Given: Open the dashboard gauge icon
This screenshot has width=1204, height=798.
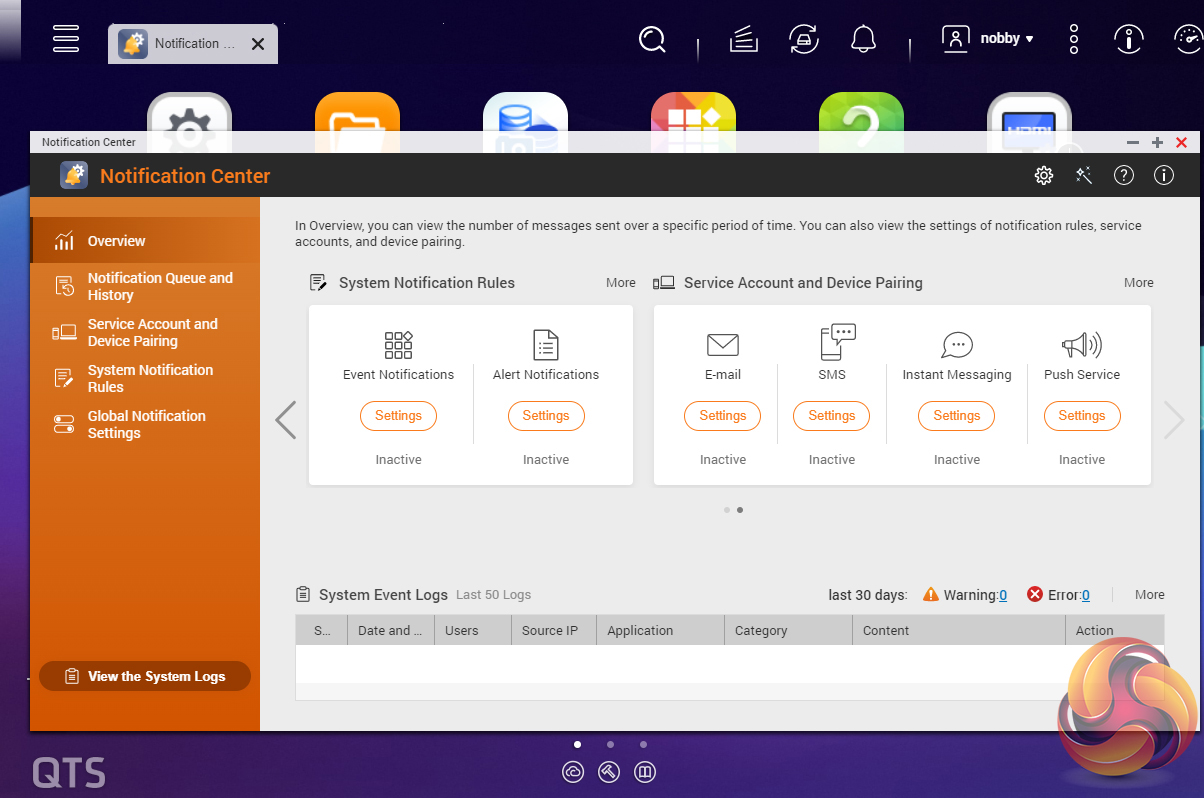Looking at the screenshot, I should pos(1187,39).
